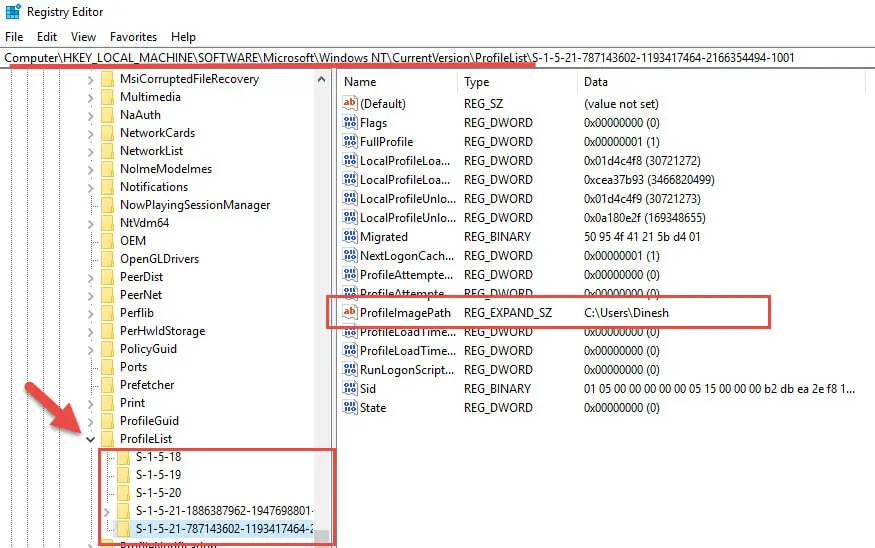Select the 50 95 4f 41 binary data

[x=642, y=237]
